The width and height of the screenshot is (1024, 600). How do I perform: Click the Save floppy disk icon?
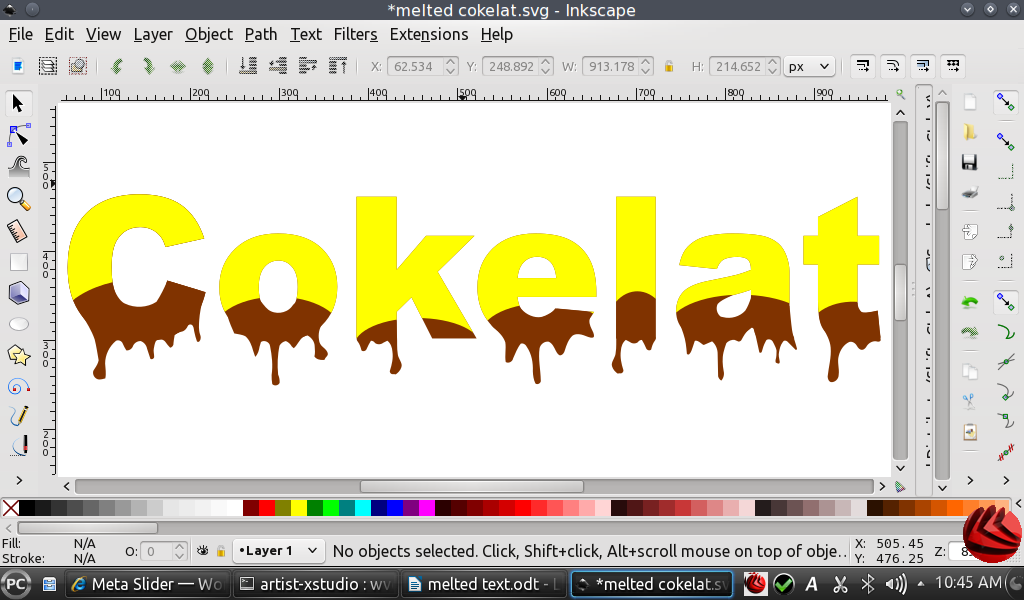tap(970, 162)
